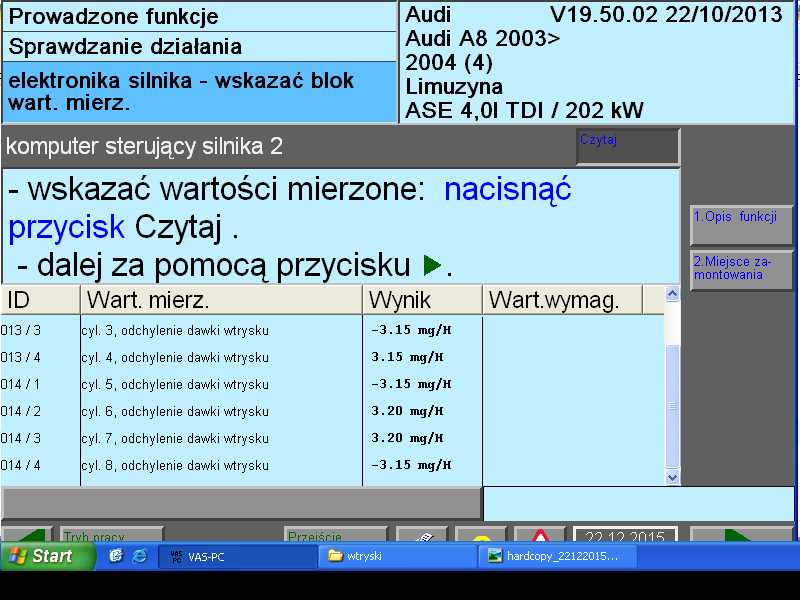Image resolution: width=800 pixels, height=600 pixels.
Task: Click the Wart.wymag. column header
Action: [x=562, y=300]
